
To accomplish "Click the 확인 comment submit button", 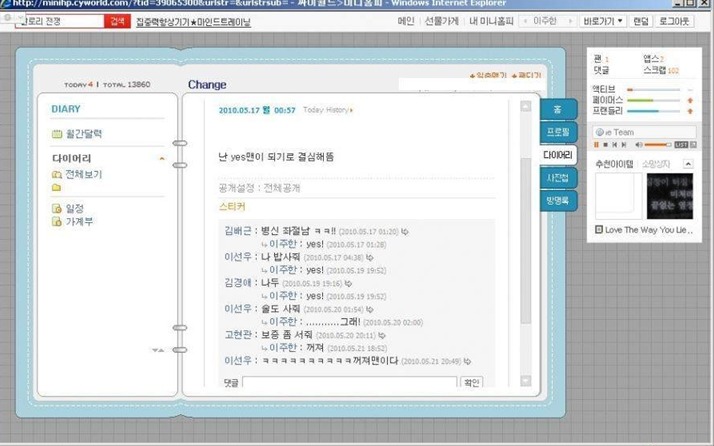I will [471, 382].
